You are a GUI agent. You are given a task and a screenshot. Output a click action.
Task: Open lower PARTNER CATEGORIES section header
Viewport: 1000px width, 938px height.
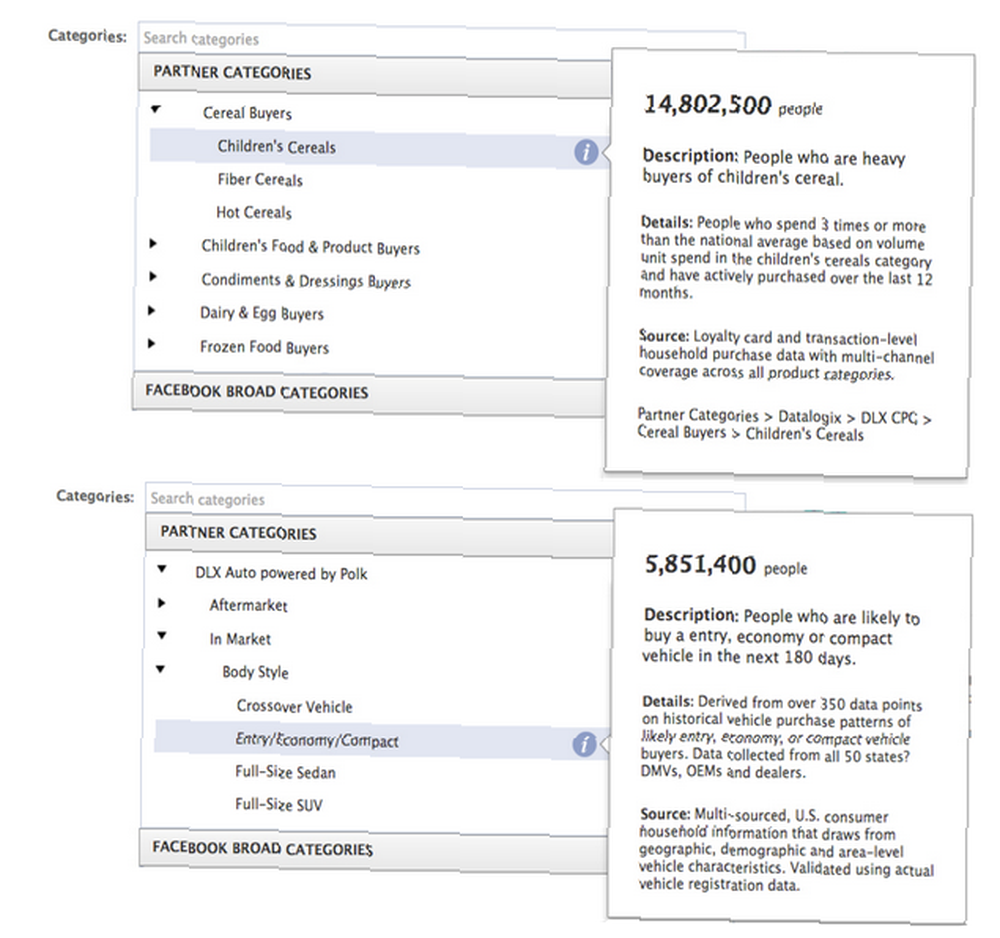(x=379, y=534)
